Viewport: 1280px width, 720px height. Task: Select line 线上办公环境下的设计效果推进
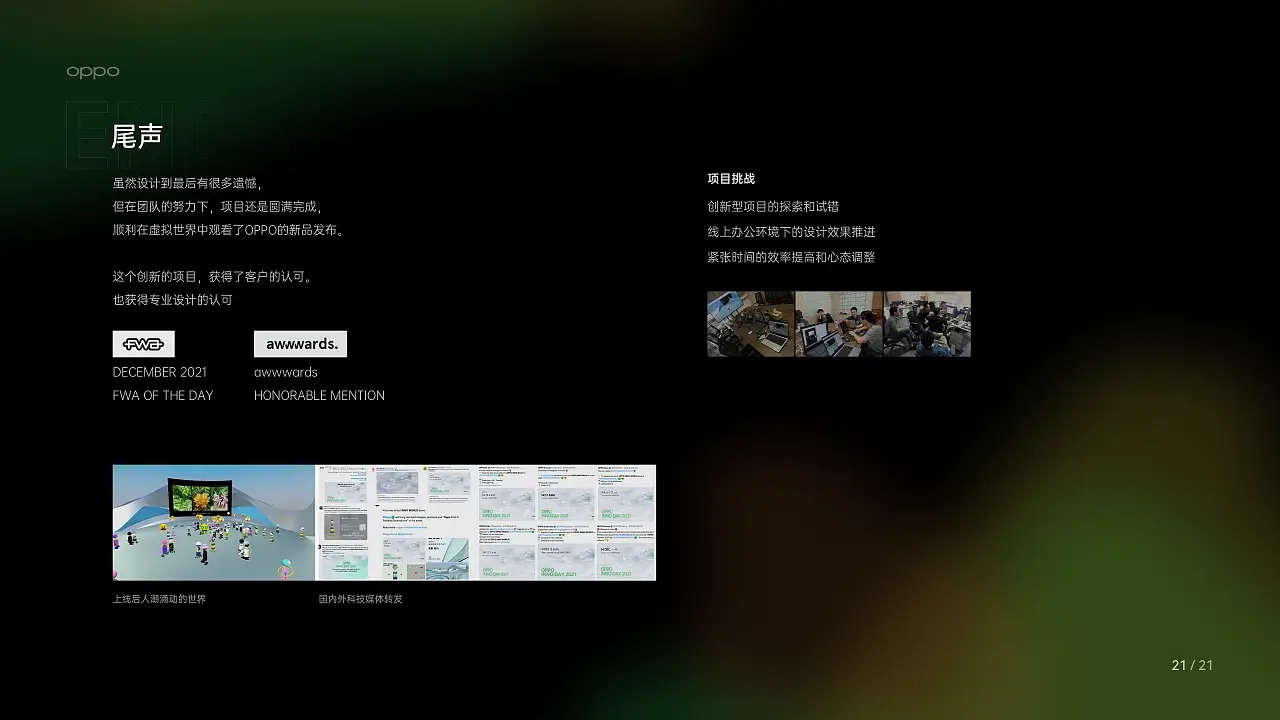(791, 232)
